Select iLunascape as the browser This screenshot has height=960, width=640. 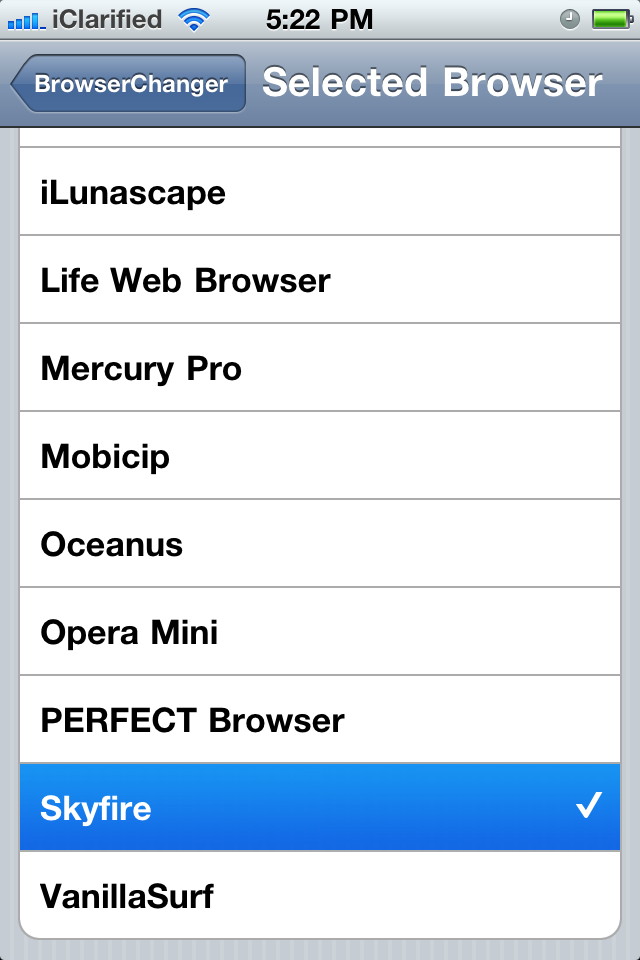pyautogui.click(x=320, y=192)
